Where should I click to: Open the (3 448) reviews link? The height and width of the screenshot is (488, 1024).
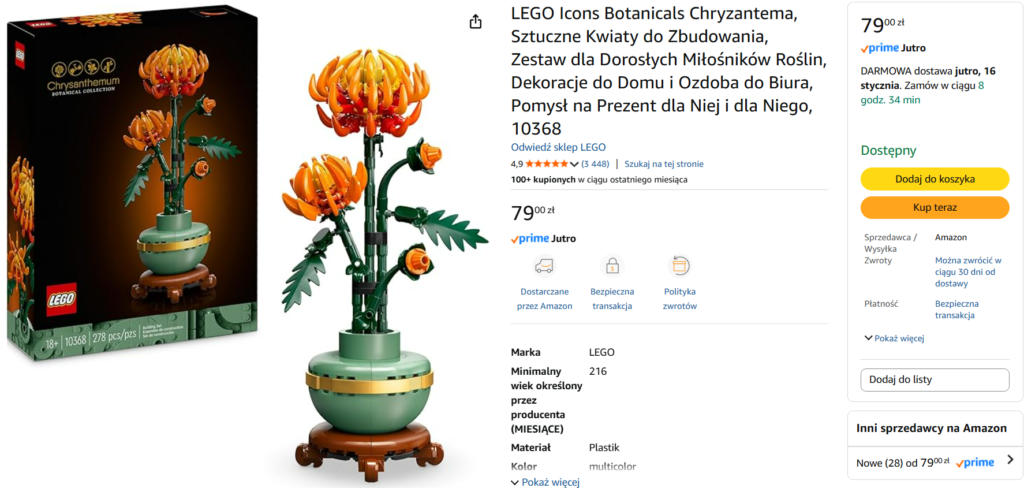[595, 163]
